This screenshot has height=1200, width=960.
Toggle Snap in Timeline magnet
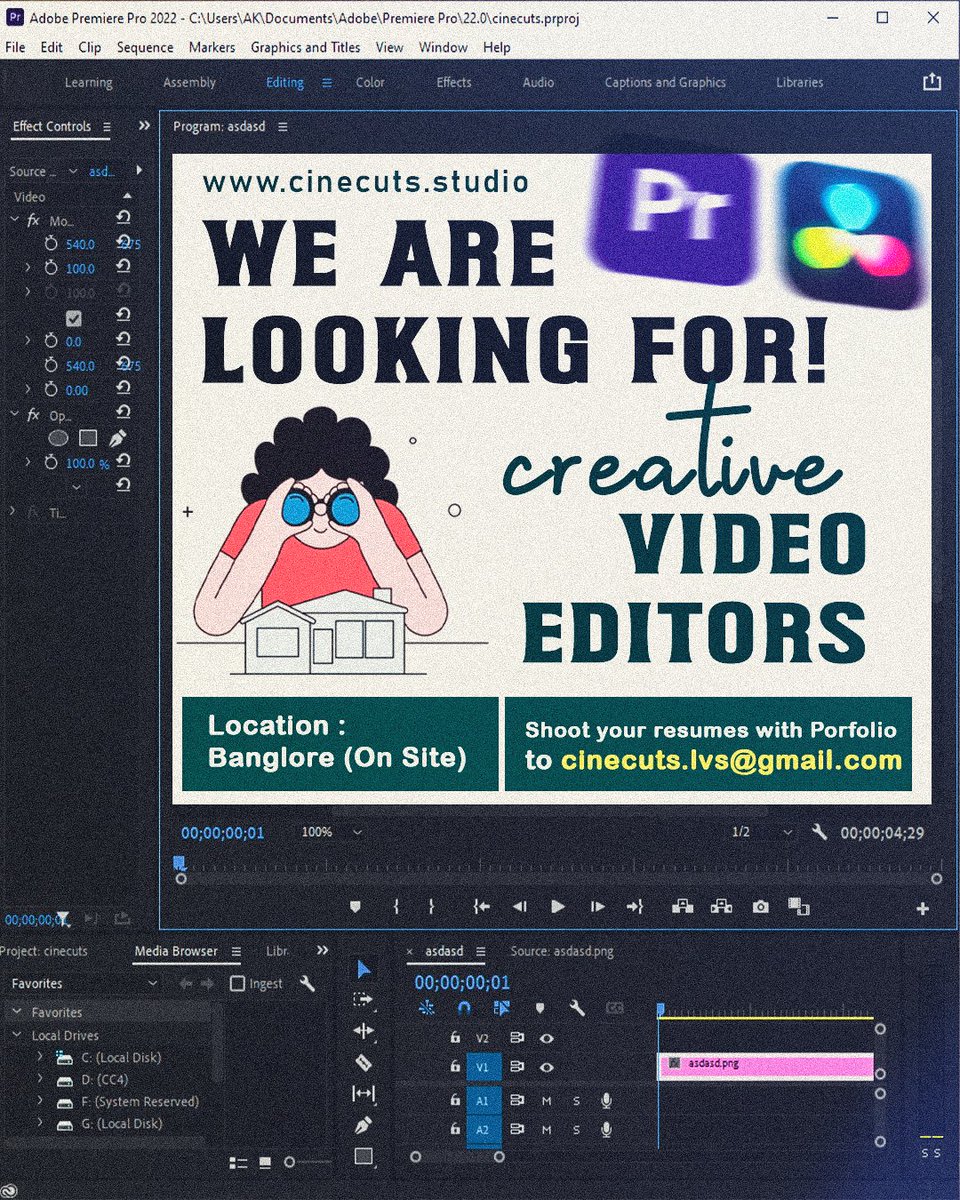pos(464,1008)
